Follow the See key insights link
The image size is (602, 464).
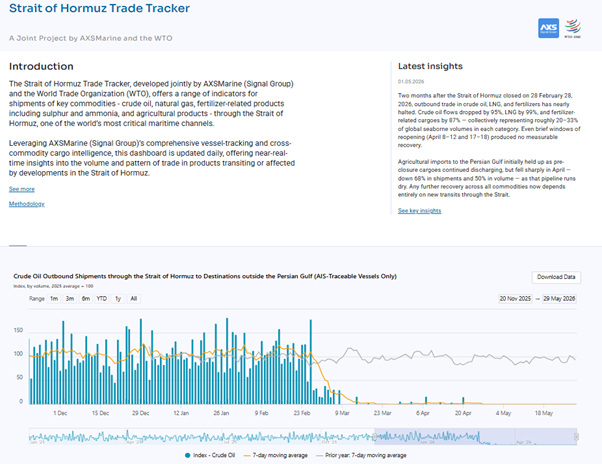coord(419,211)
